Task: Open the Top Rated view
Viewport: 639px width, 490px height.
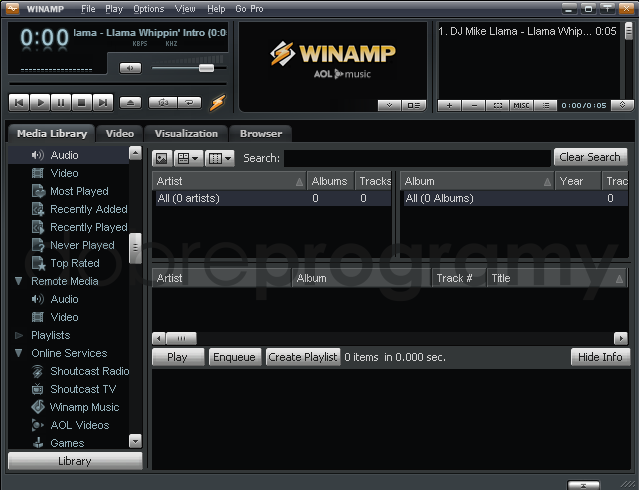Action: tap(75, 263)
